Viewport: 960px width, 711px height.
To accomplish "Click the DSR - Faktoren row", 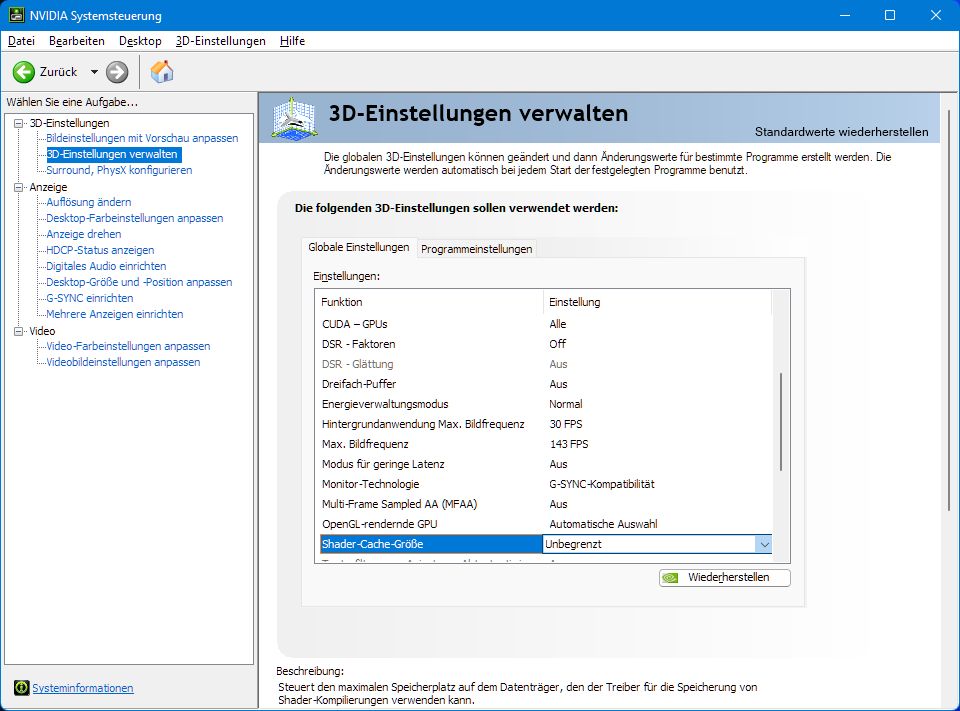I will [x=545, y=344].
